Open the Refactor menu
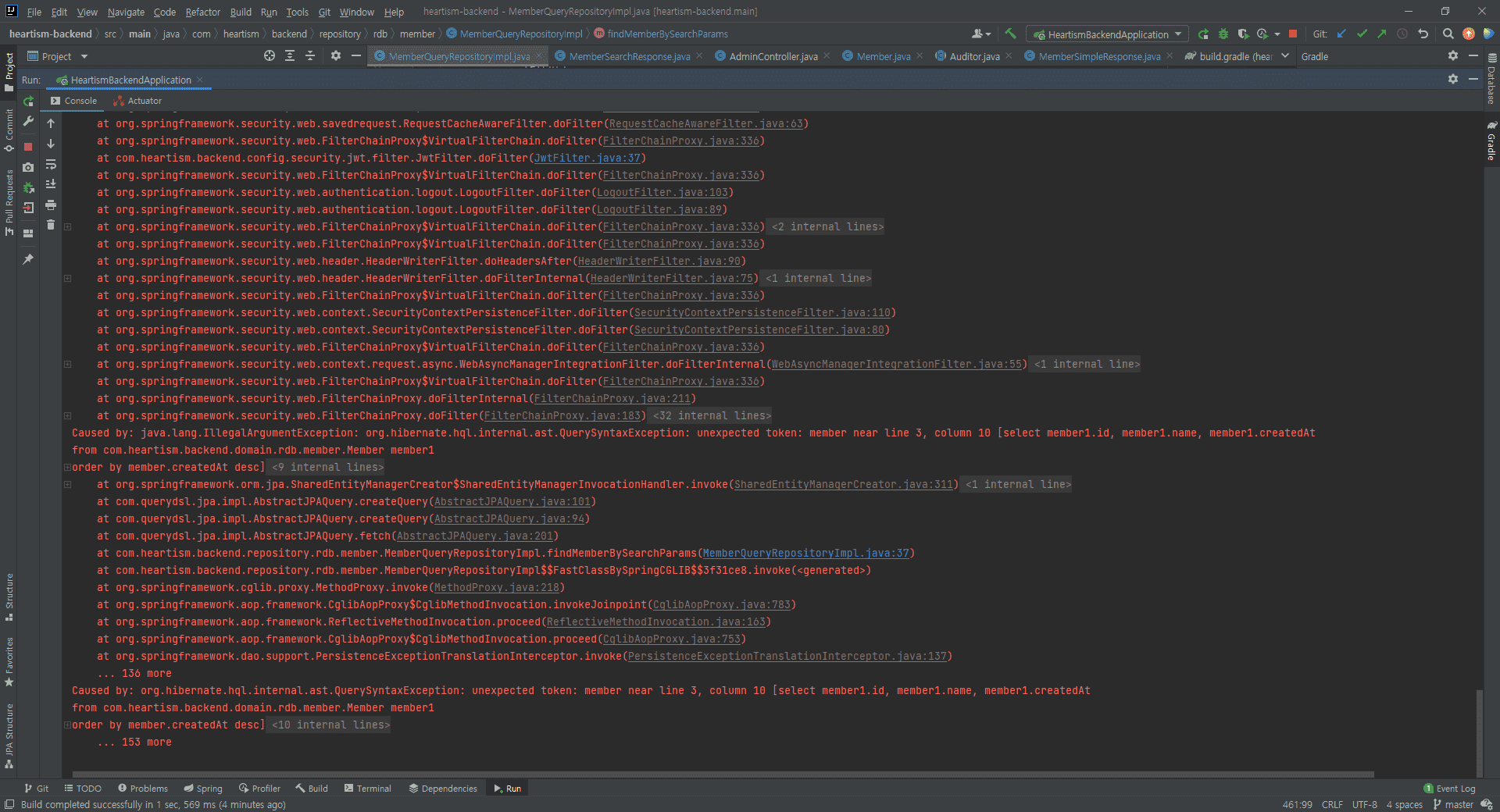The image size is (1500, 812). point(202,12)
